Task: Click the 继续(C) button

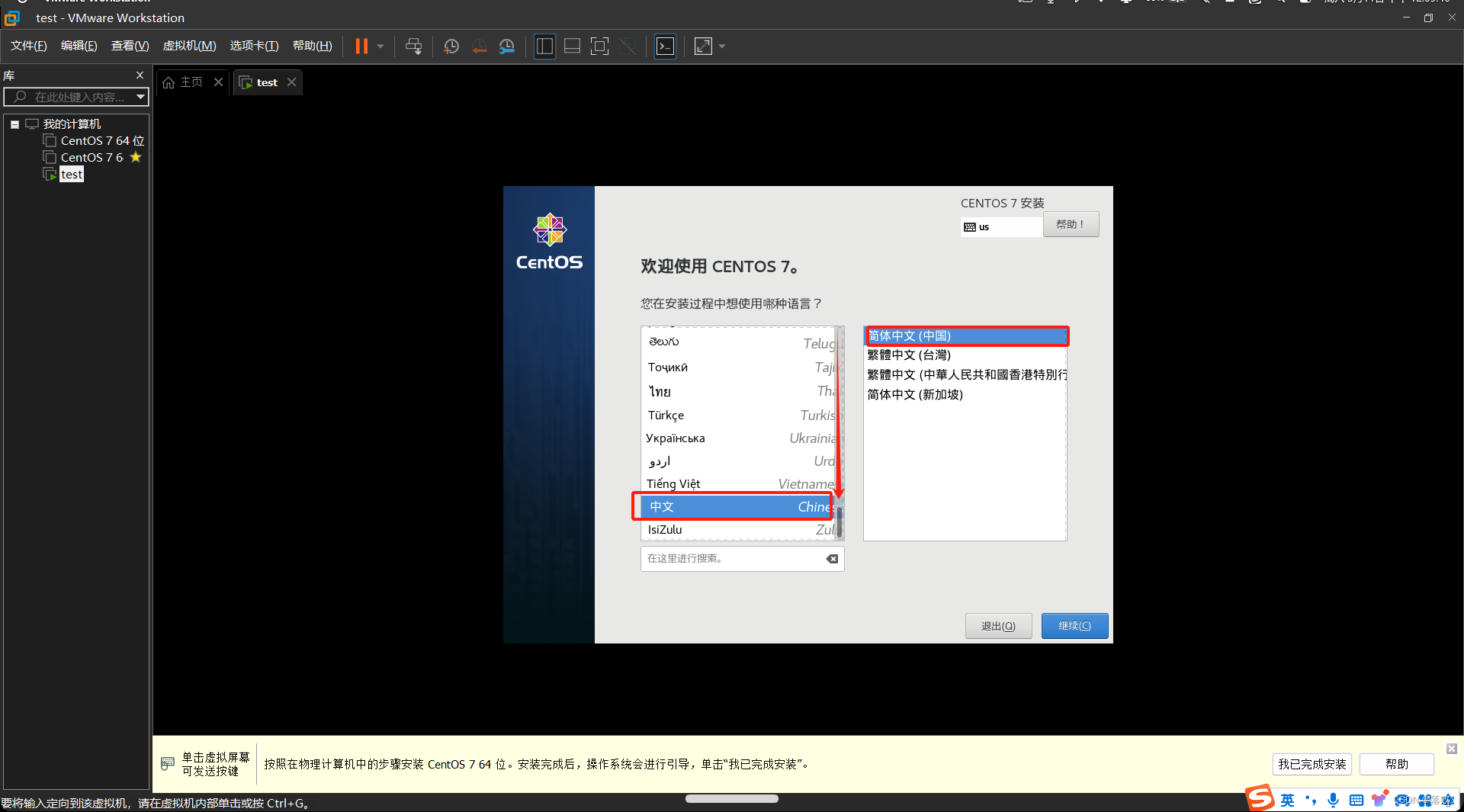Action: [1074, 626]
